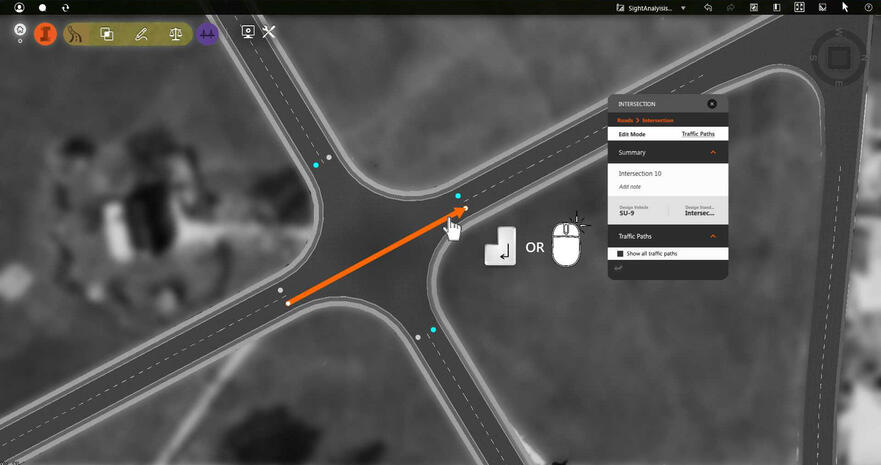Click the orange build infrastructure icon

pyautogui.click(x=45, y=33)
